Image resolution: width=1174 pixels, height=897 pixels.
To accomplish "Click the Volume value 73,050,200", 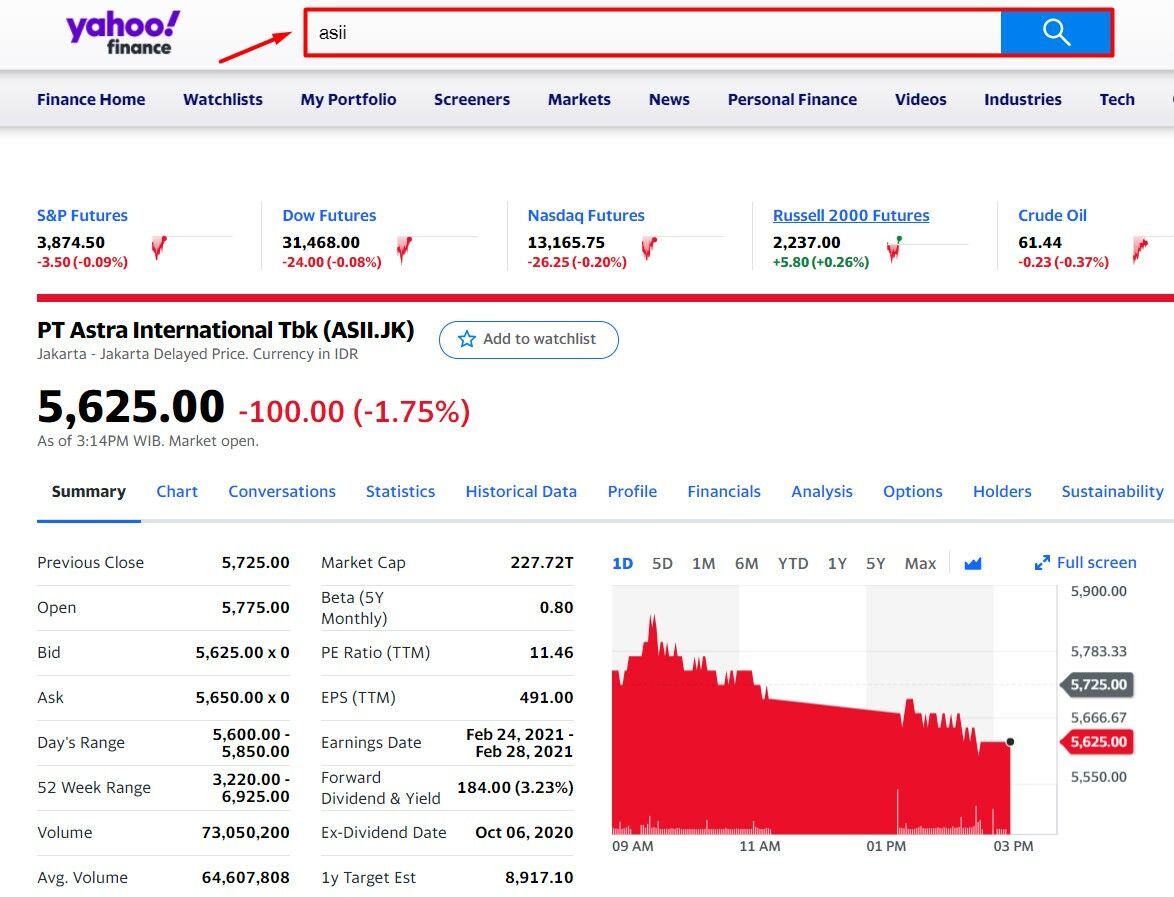I will tap(246, 833).
